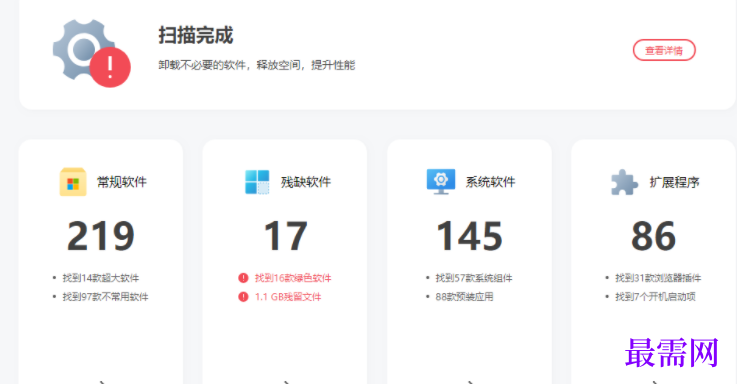Image resolution: width=737 pixels, height=384 pixels.
Task: Select the red 找到16款绿色软件 entry
Action: [x=293, y=278]
